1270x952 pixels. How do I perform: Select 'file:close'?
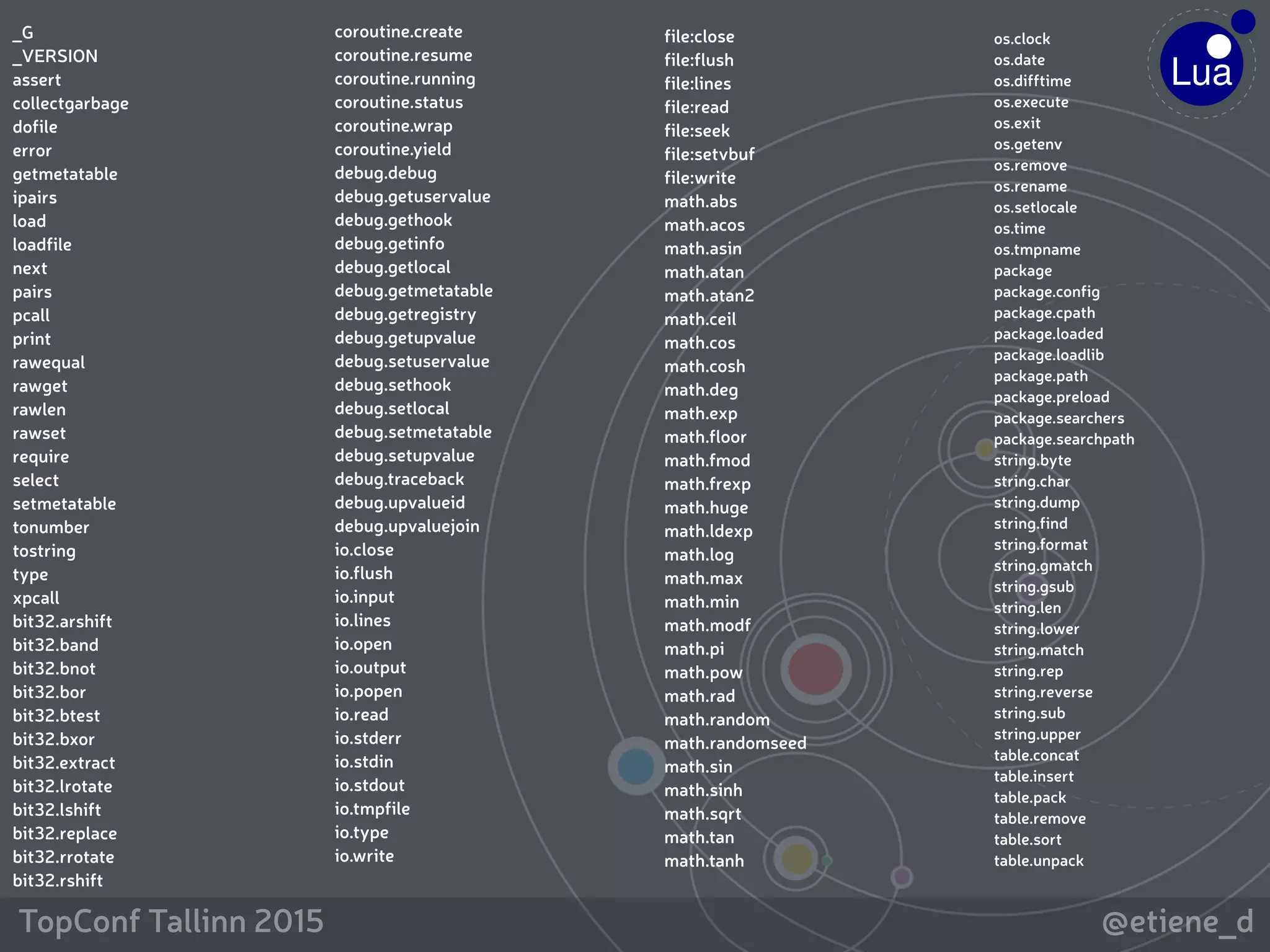pyautogui.click(x=699, y=37)
